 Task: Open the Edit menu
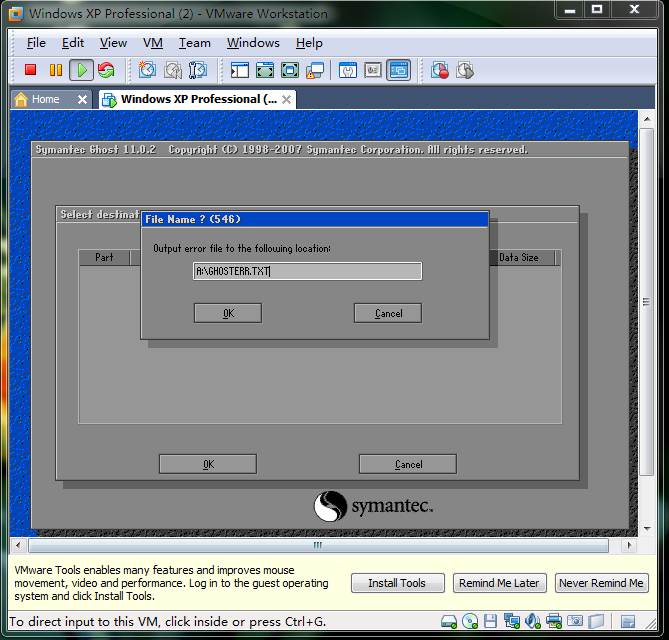tap(73, 43)
